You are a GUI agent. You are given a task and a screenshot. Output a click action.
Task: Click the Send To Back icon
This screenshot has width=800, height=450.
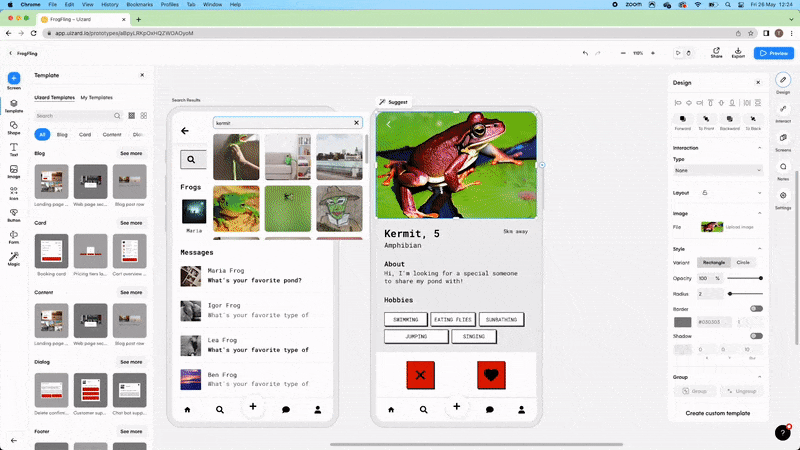pos(754,122)
